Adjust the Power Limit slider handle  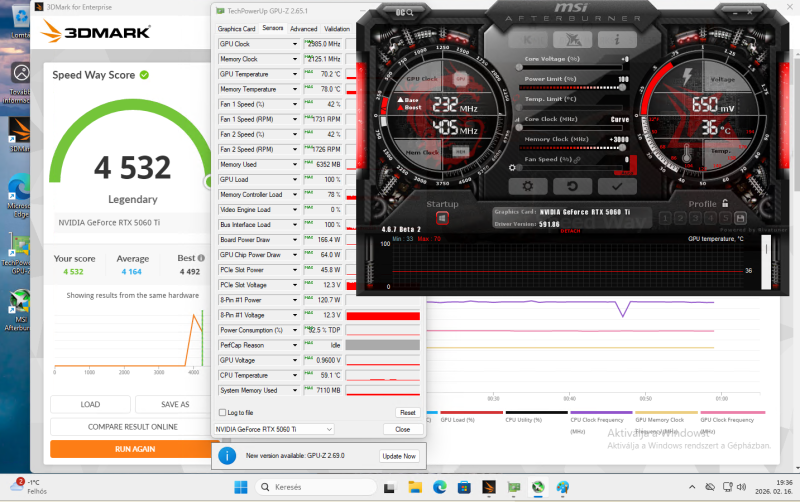pos(622,87)
